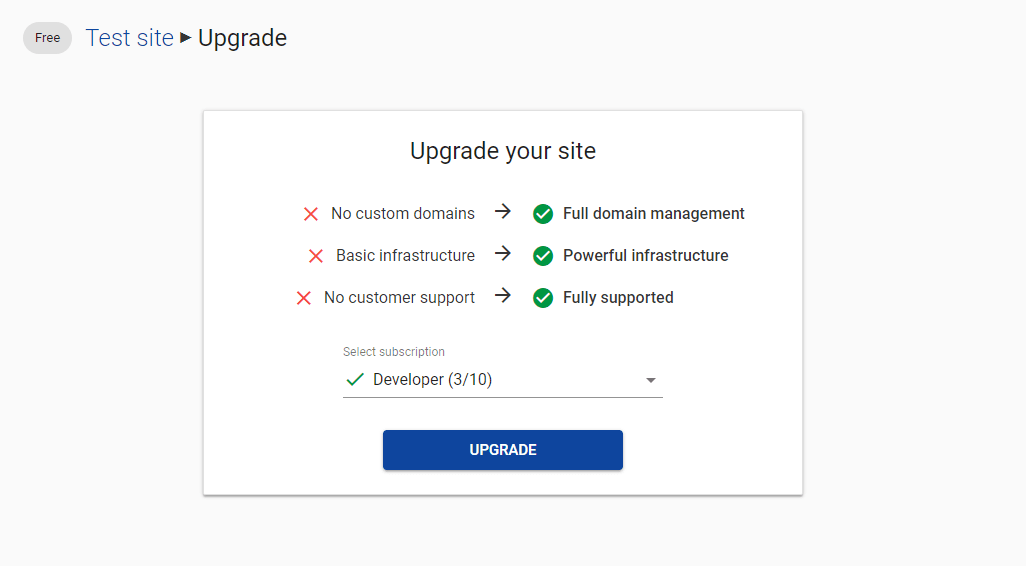Click red X beside Basic infrastructure
The image size is (1026, 566).
(x=315, y=256)
